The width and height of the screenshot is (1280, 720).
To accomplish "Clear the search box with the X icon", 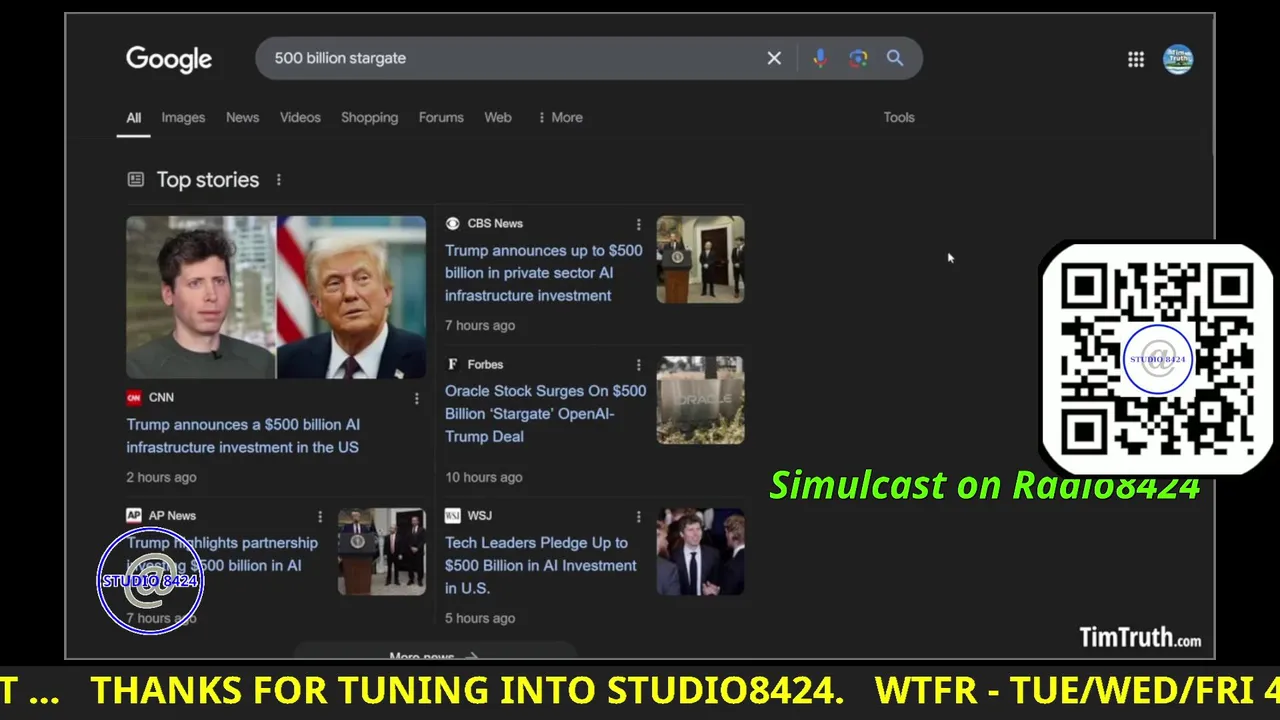I will tap(774, 58).
